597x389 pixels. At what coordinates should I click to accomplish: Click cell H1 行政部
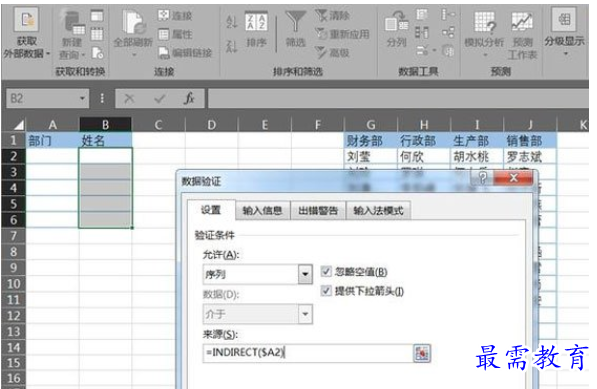[424, 140]
